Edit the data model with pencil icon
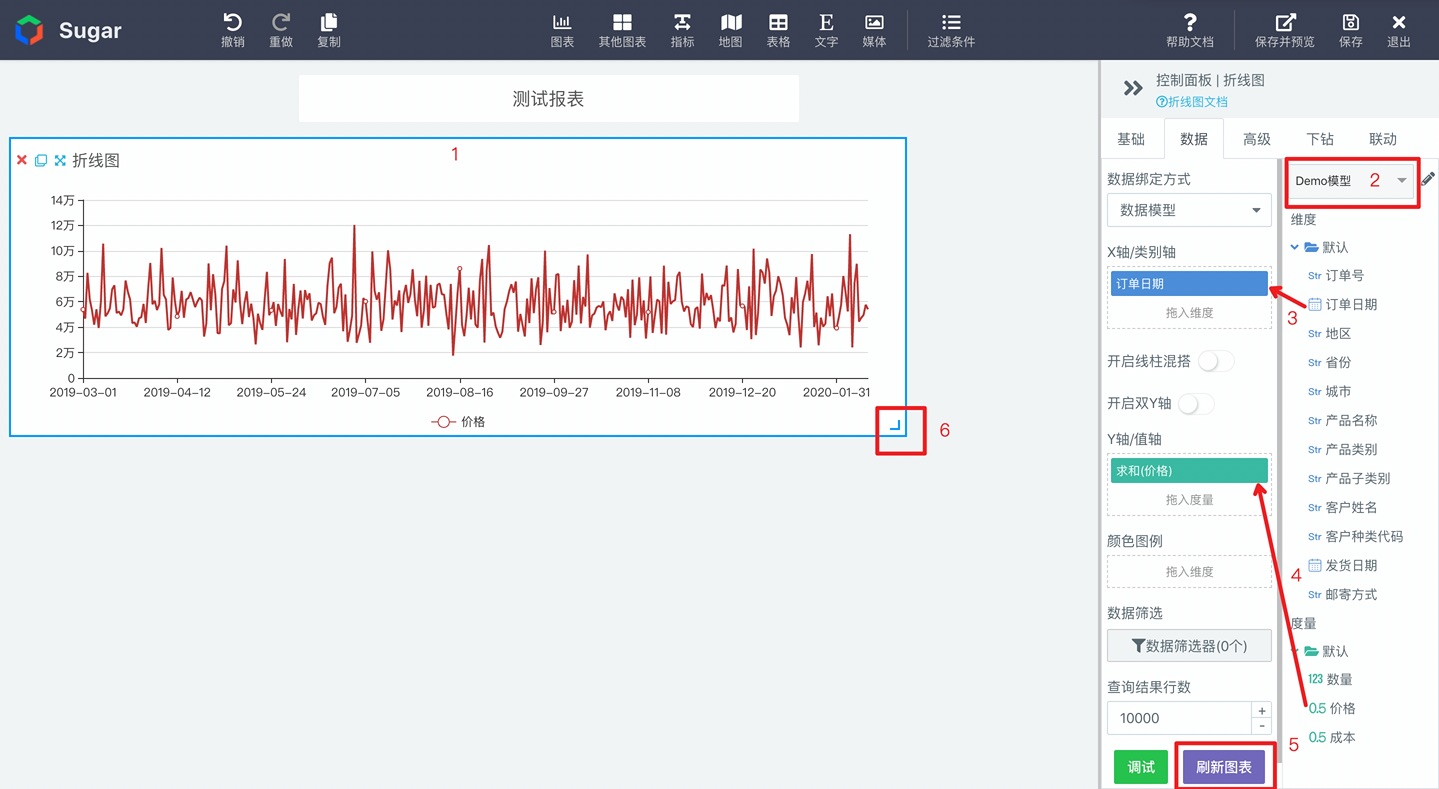 click(x=1428, y=179)
